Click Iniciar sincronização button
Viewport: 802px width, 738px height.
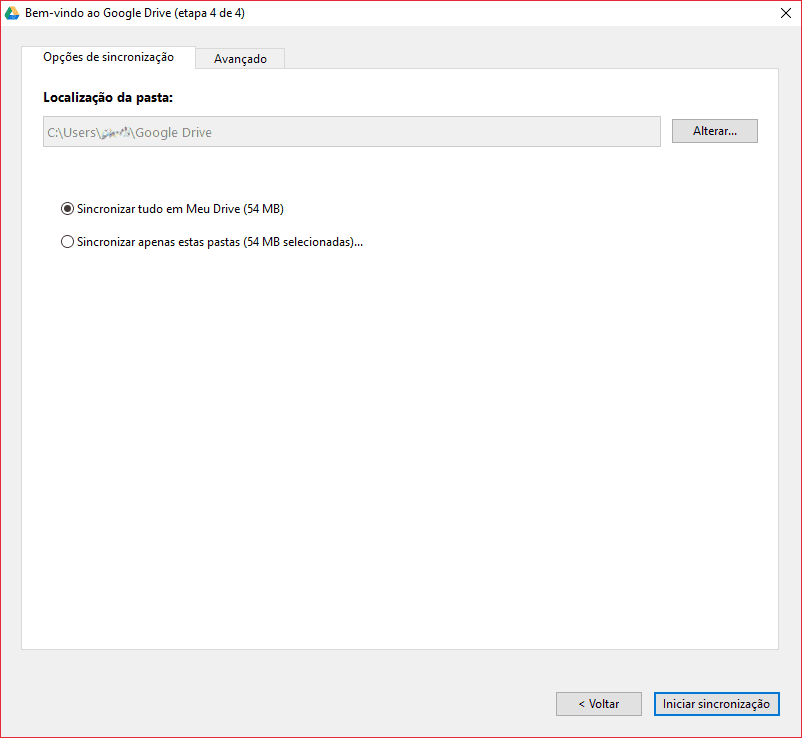tap(716, 704)
